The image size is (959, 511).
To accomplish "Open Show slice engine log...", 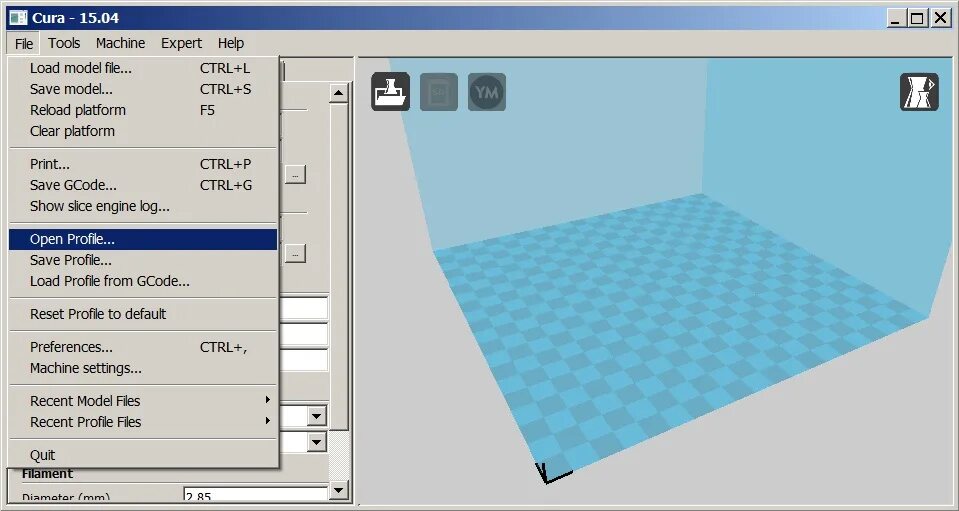I will point(143,206).
